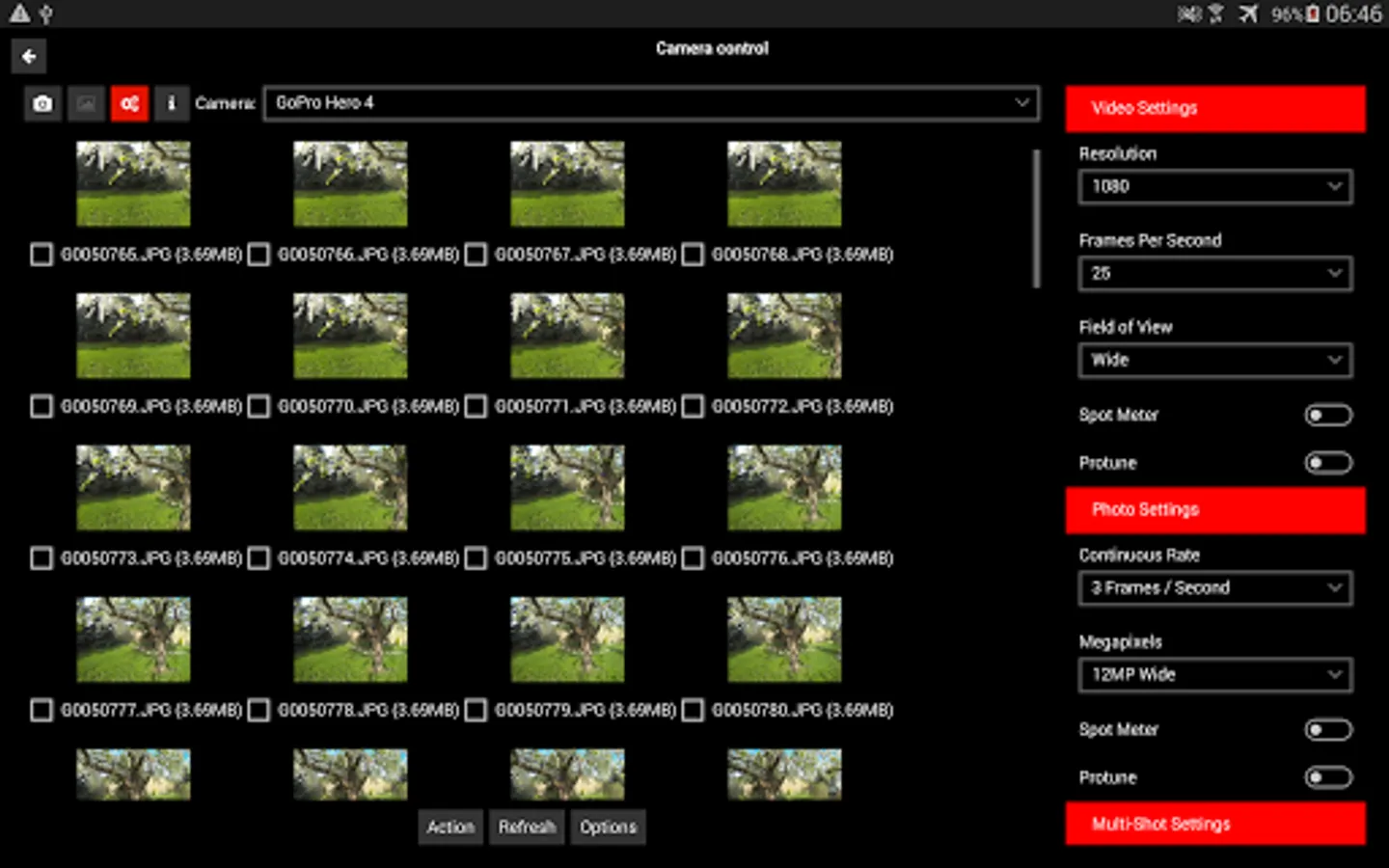Tick the G0050774.JPG checkbox

tap(259, 558)
